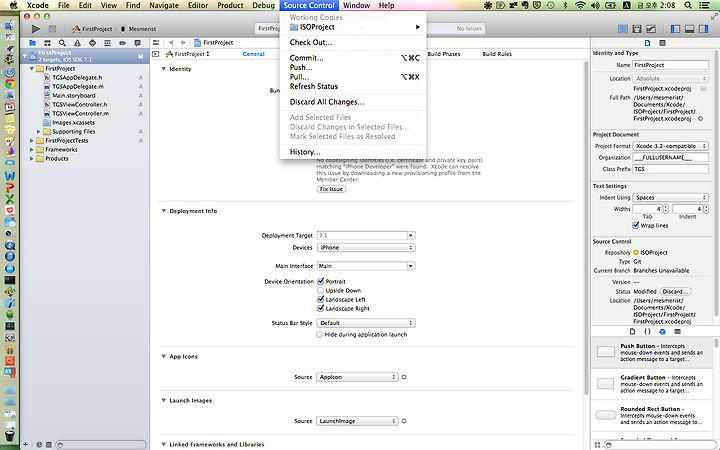Open the Project Format dropdown
720x450 pixels.
click(670, 146)
